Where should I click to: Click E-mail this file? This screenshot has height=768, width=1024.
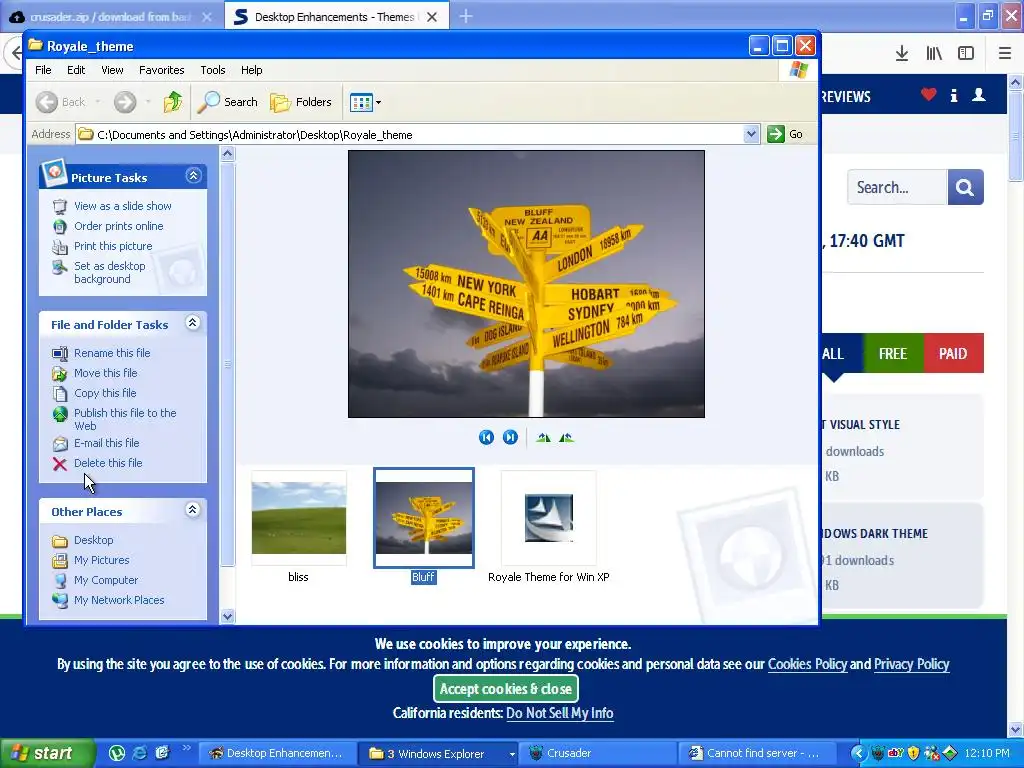click(106, 443)
